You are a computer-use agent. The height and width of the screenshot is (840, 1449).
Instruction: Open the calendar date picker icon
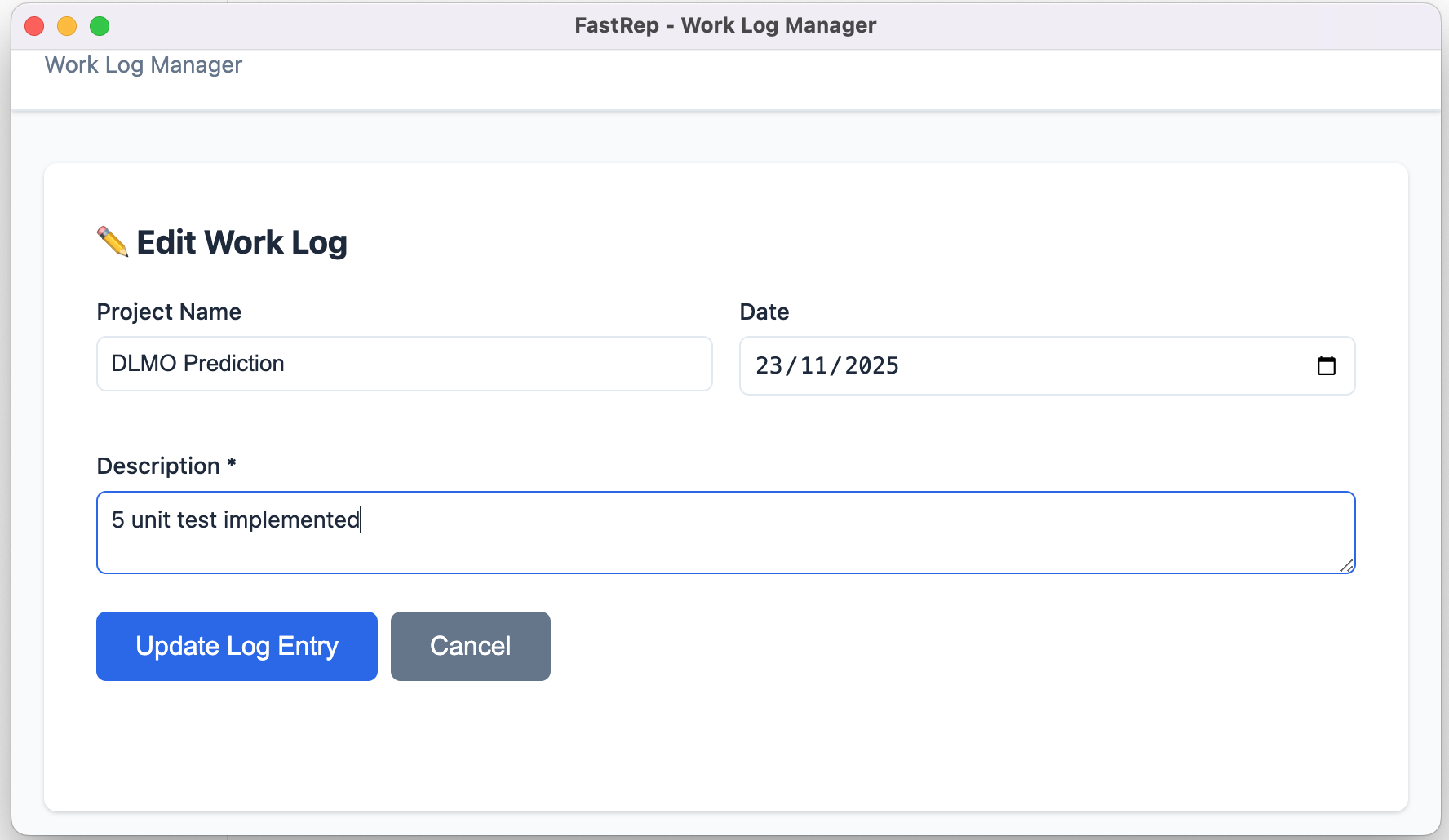tap(1327, 366)
